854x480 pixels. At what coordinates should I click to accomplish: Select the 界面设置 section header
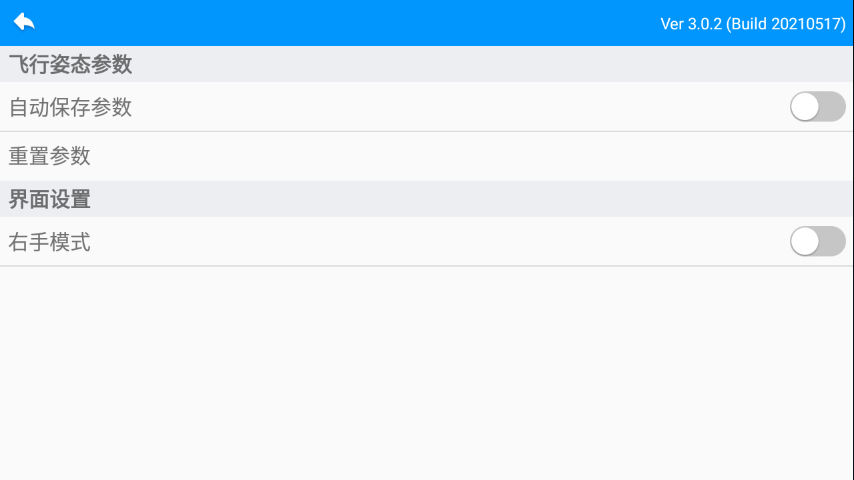[50, 199]
